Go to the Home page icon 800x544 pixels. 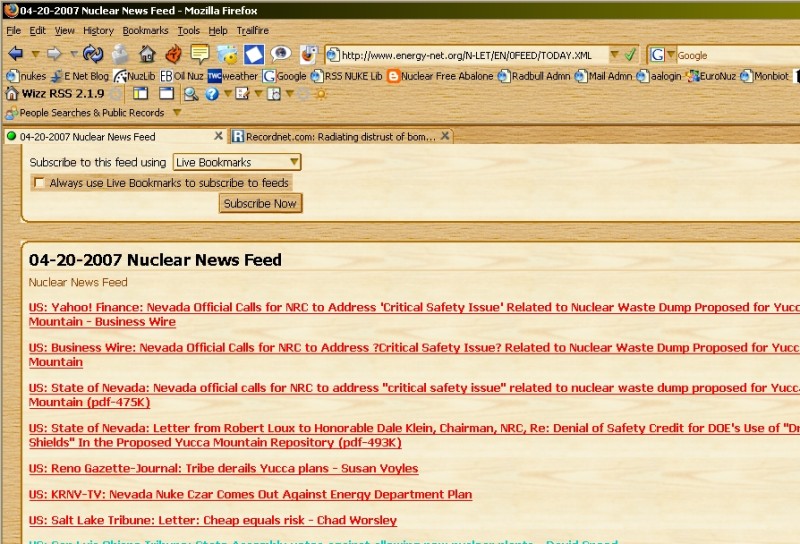click(x=147, y=53)
